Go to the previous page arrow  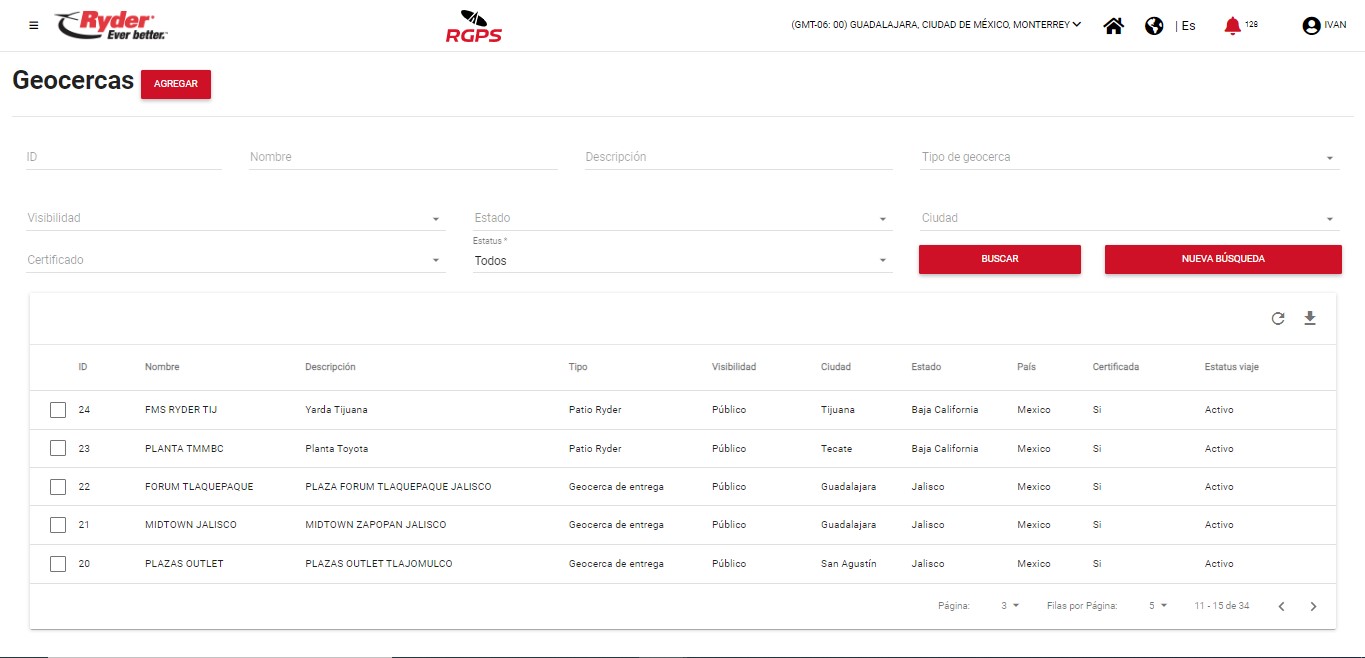(x=1281, y=606)
